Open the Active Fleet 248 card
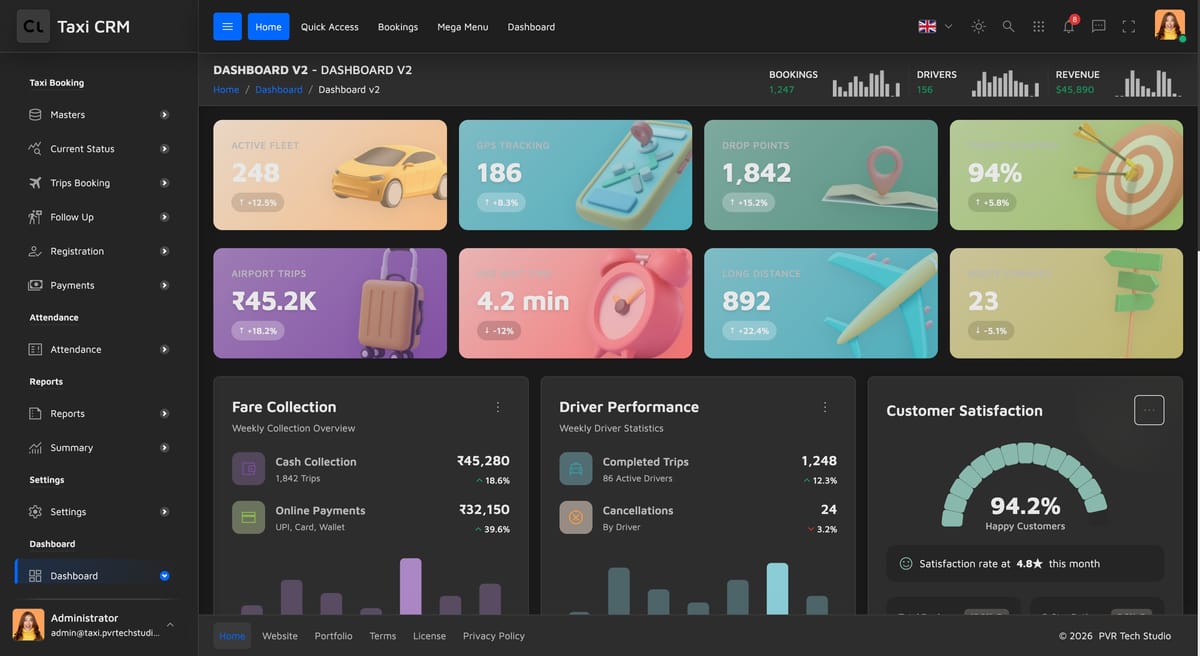The width and height of the screenshot is (1200, 656). pos(330,175)
